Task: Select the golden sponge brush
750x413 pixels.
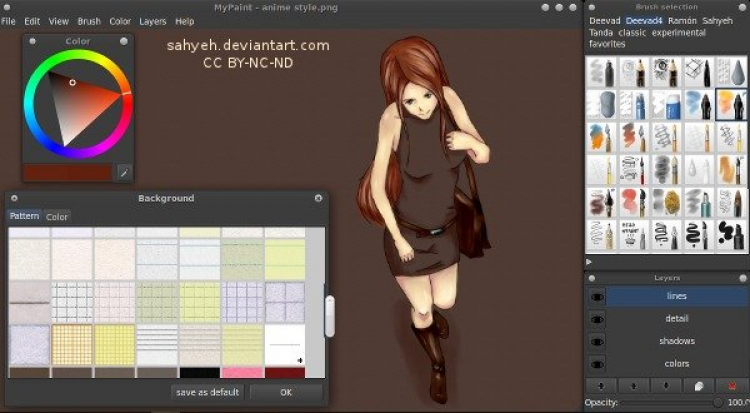Action: click(667, 202)
